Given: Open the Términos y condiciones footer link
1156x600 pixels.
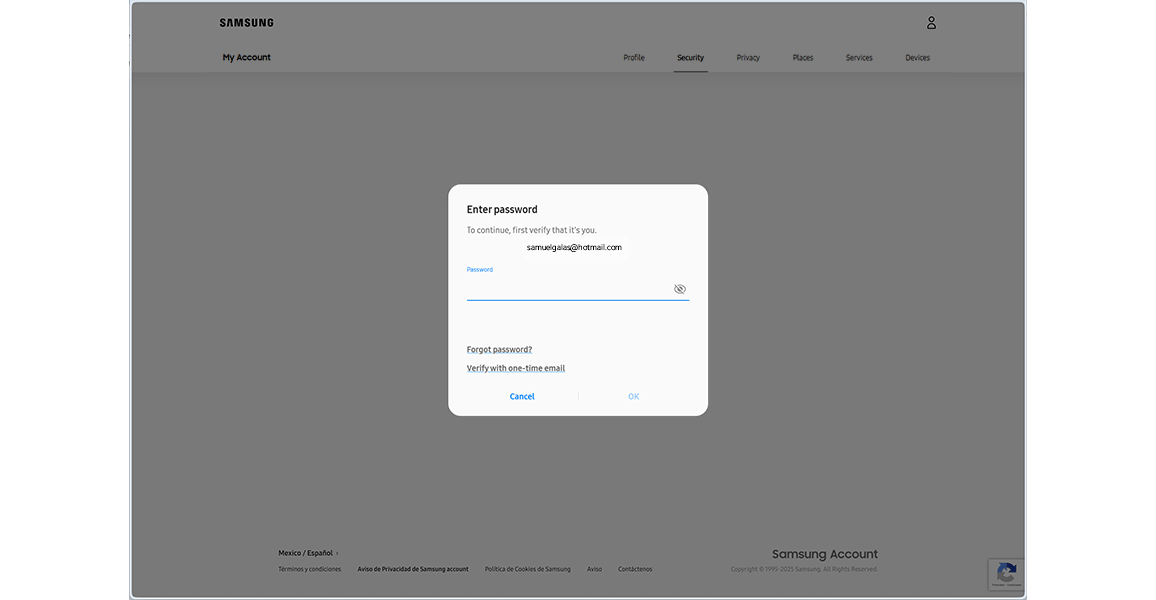Looking at the screenshot, I should pos(307,568).
